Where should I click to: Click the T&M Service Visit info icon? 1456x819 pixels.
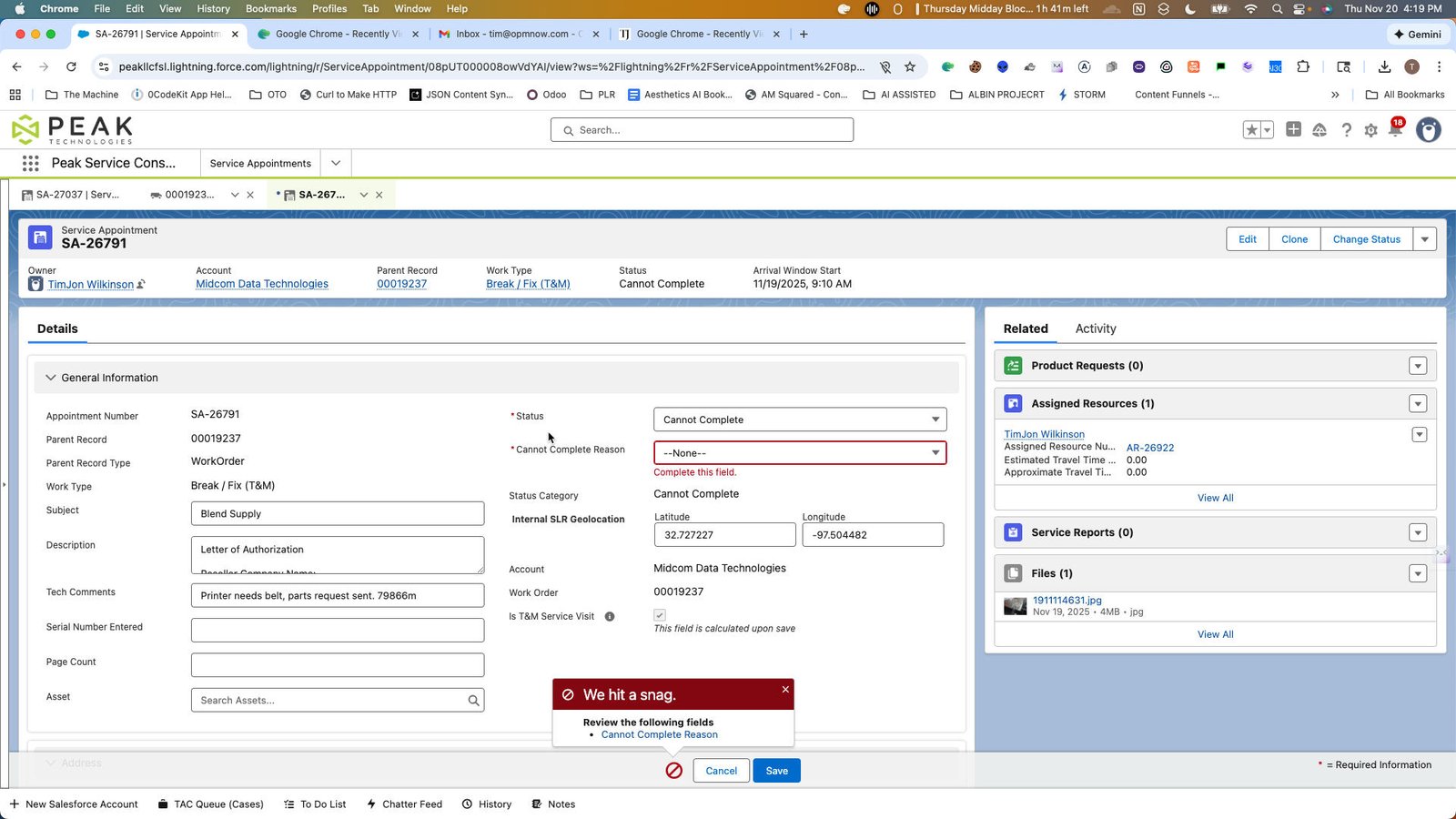click(610, 616)
